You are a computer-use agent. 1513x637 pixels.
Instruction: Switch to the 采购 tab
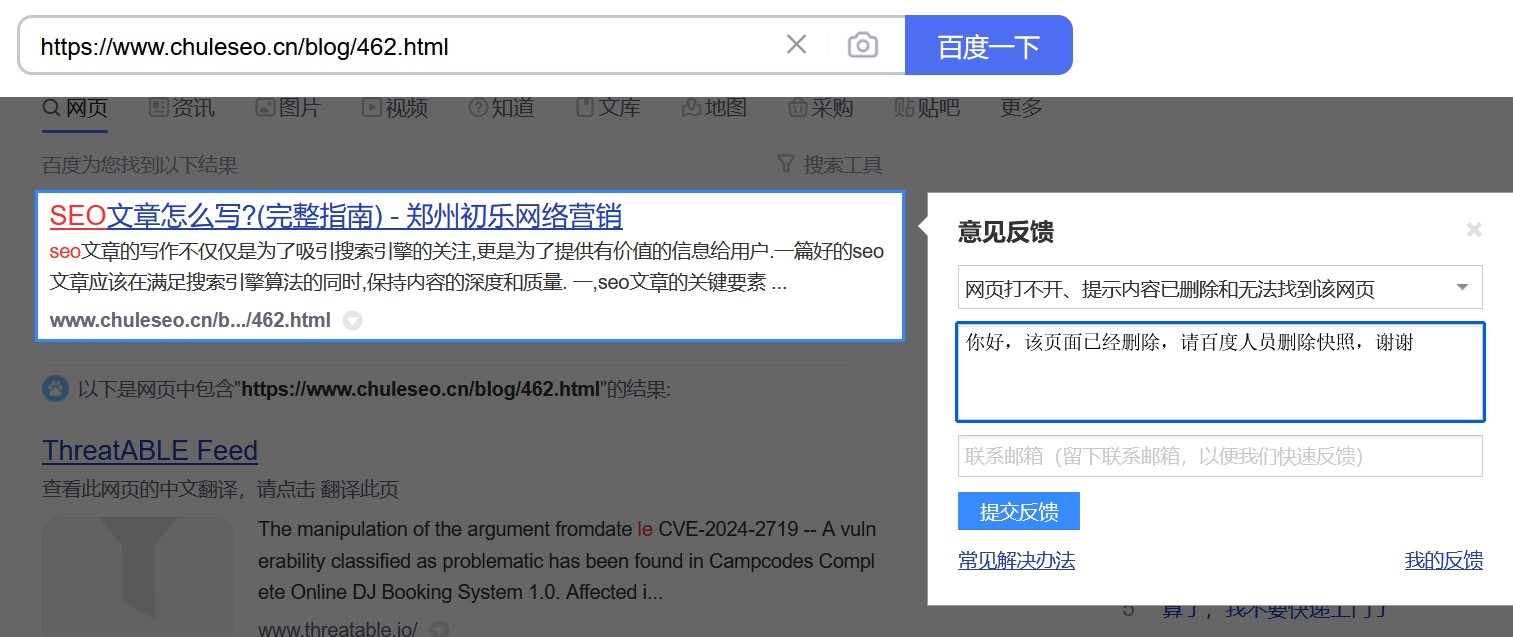(x=820, y=108)
